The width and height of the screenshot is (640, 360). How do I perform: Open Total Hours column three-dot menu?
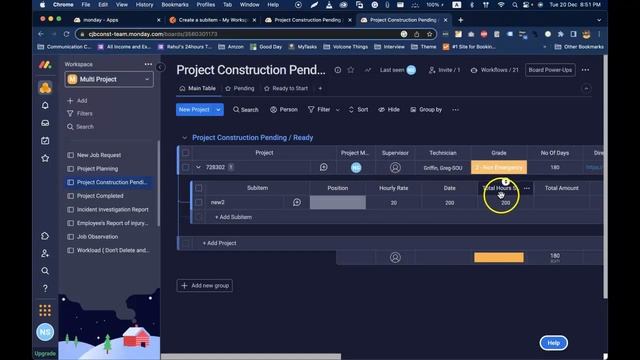(x=527, y=188)
